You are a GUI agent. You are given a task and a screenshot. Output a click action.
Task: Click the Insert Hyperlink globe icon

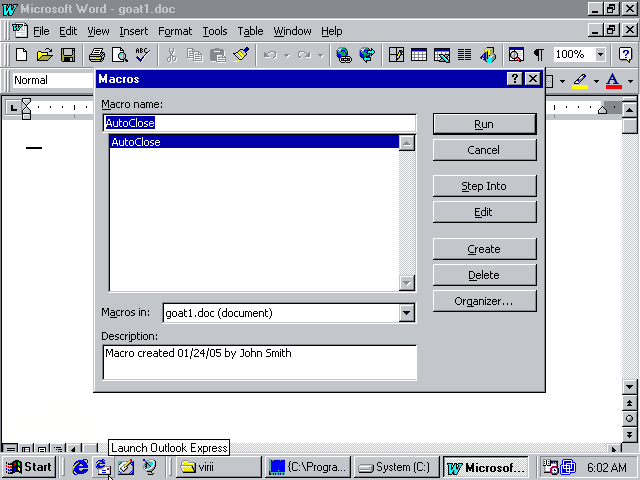pos(344,54)
